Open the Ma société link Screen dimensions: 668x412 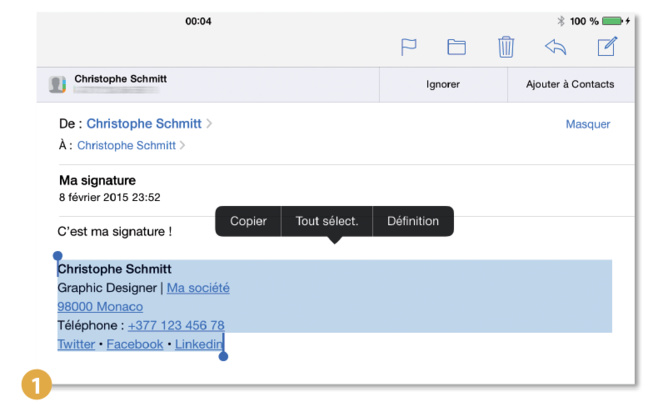click(x=198, y=288)
